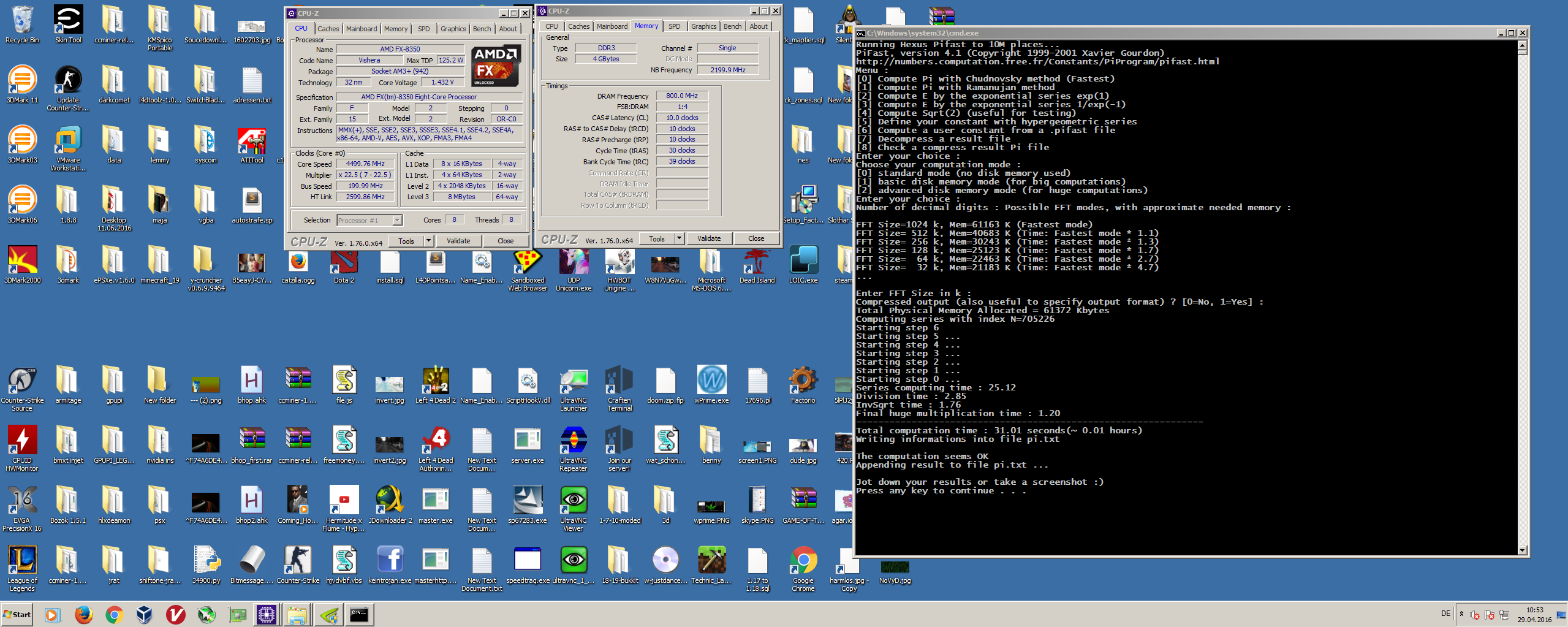The image size is (1568, 627).
Task: Launch LOIC.exe desktop icon
Action: click(803, 265)
